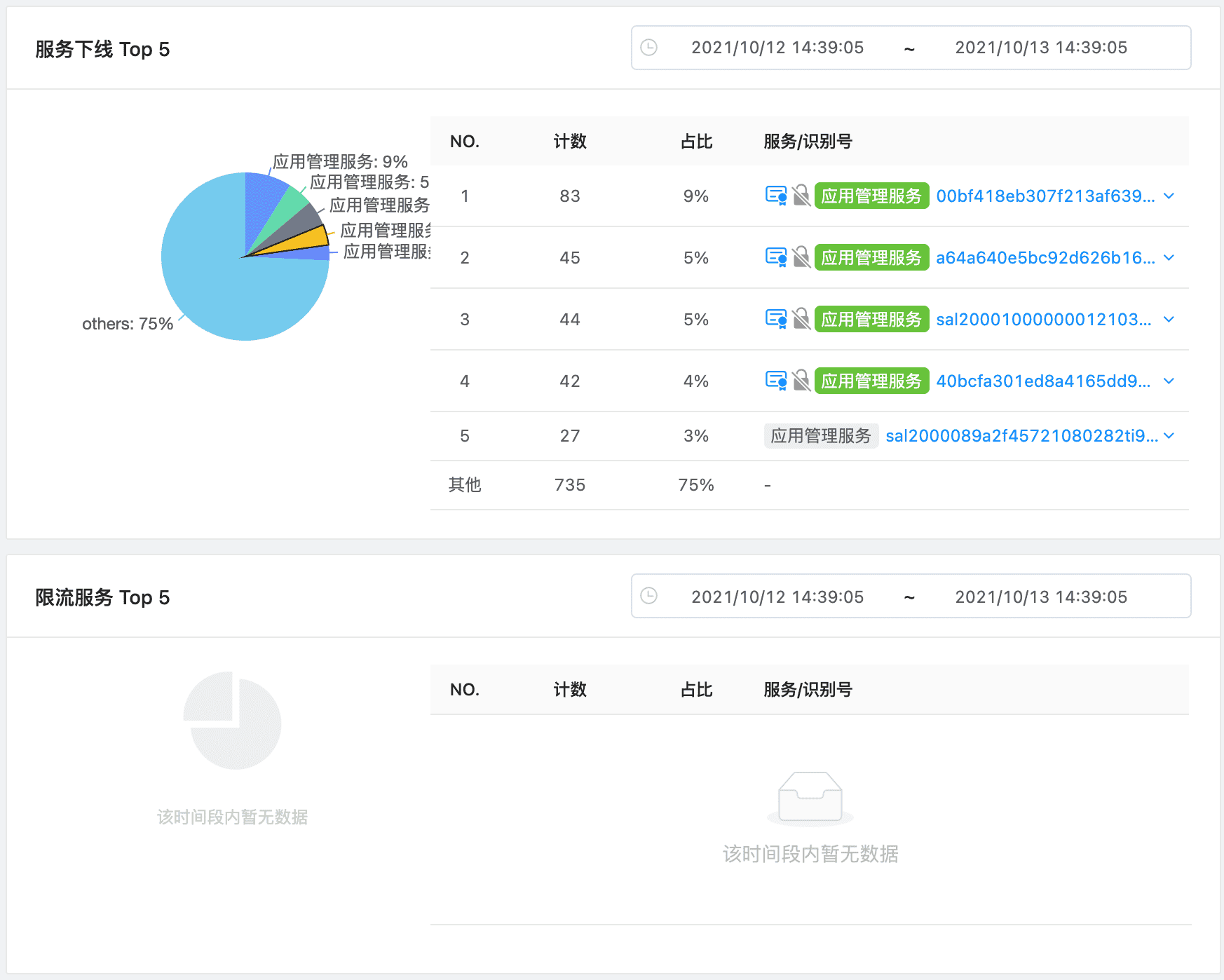Click count cell 45
The height and width of the screenshot is (980, 1224).
point(570,258)
